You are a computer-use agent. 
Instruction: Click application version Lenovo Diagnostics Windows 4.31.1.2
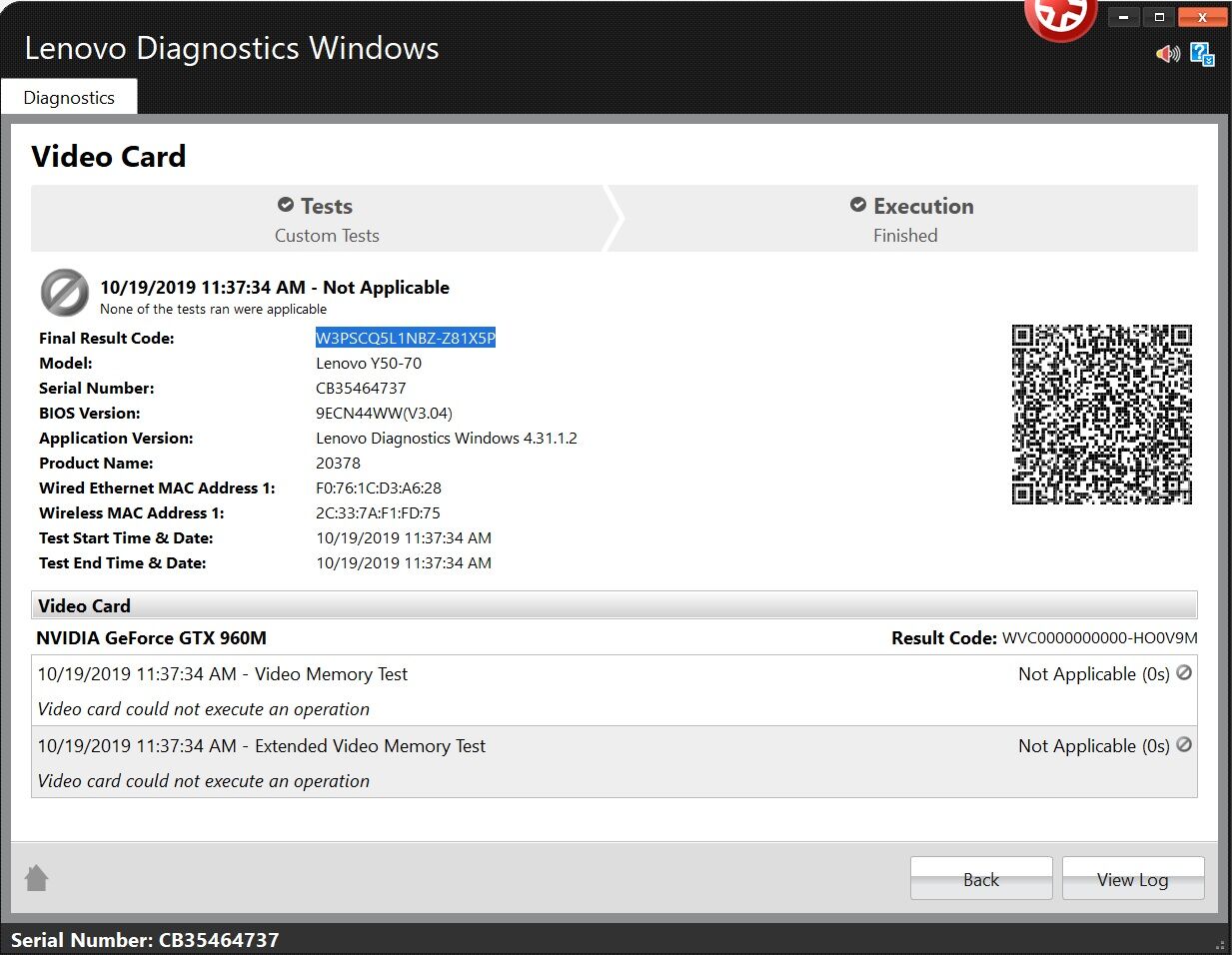coord(447,438)
